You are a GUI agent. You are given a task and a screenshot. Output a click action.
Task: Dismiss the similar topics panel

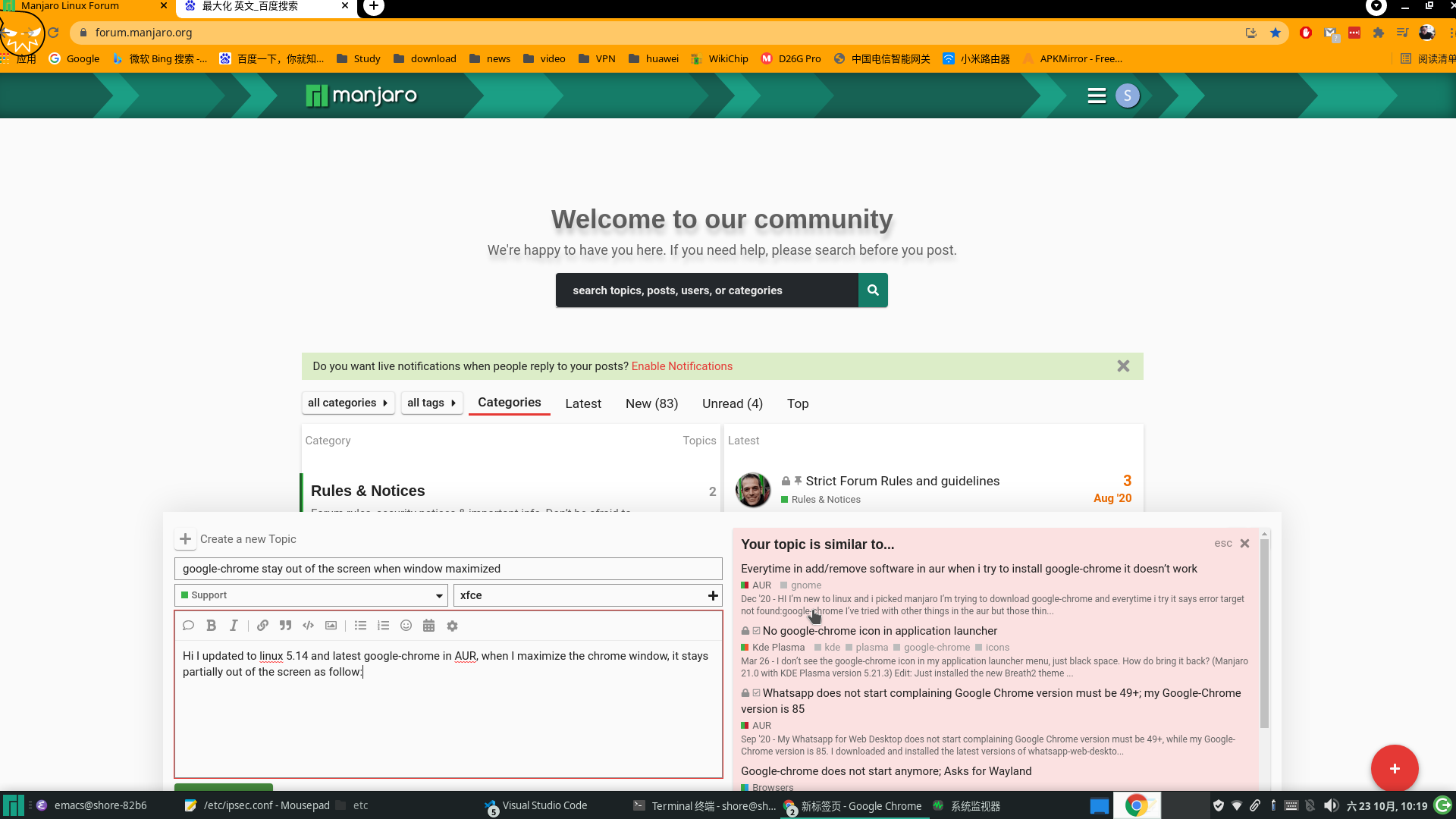tap(1244, 543)
